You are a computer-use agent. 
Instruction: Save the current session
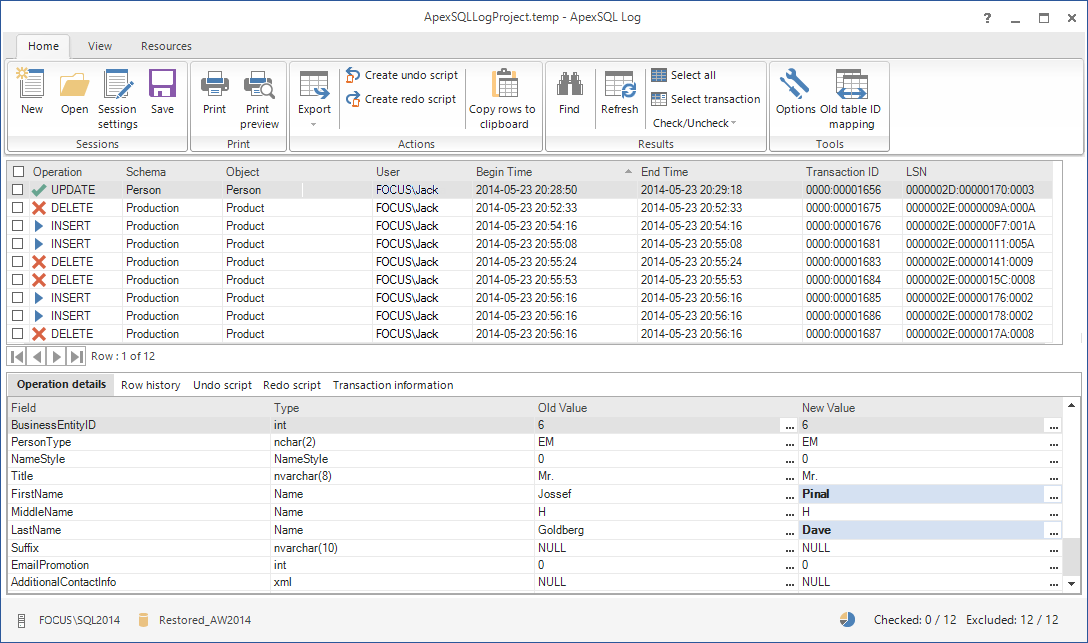tap(162, 84)
